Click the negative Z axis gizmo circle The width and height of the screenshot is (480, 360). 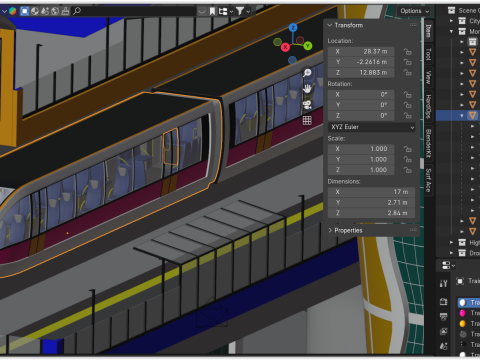[x=292, y=60]
